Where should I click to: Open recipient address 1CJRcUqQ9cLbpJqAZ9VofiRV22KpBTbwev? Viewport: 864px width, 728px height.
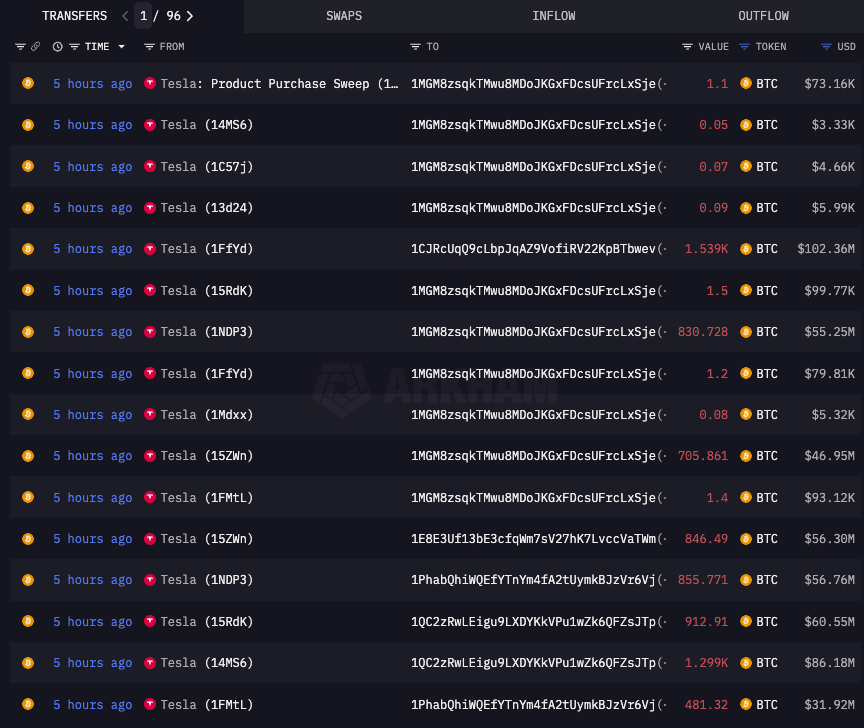click(533, 249)
